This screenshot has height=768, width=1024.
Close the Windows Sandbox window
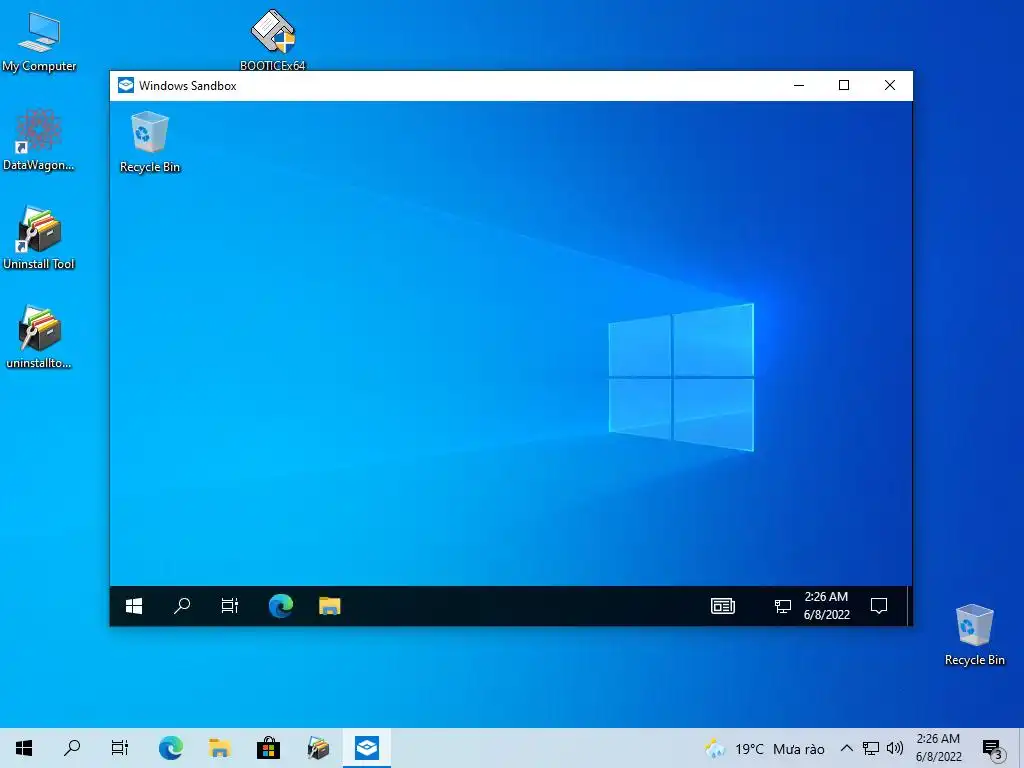pyautogui.click(x=889, y=86)
